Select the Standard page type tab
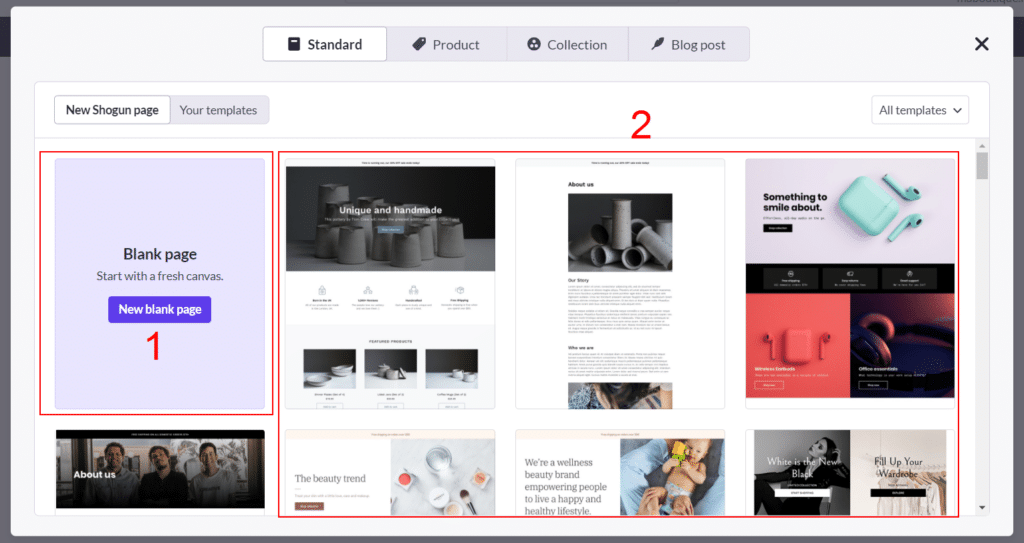The height and width of the screenshot is (543, 1024). 324,44
